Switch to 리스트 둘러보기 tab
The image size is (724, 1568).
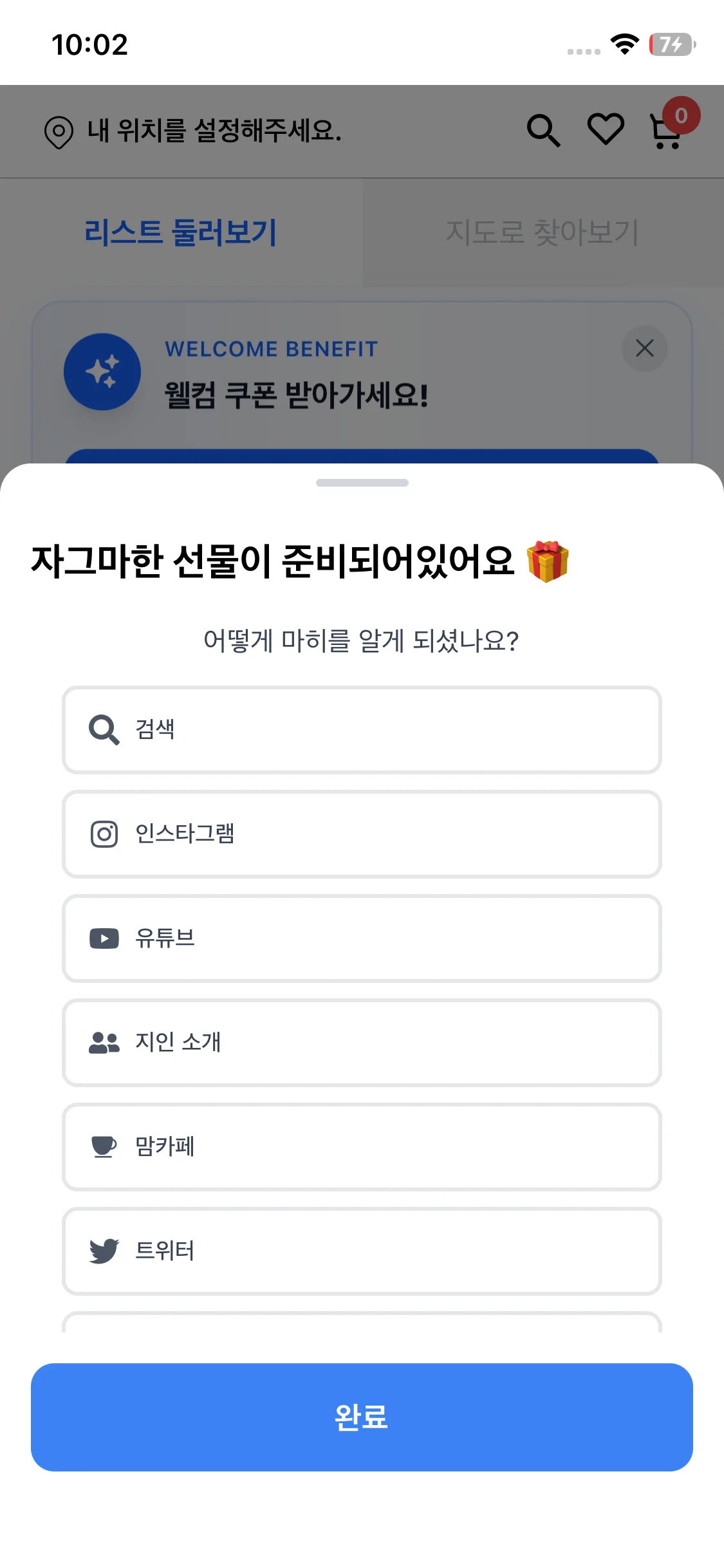point(181,232)
